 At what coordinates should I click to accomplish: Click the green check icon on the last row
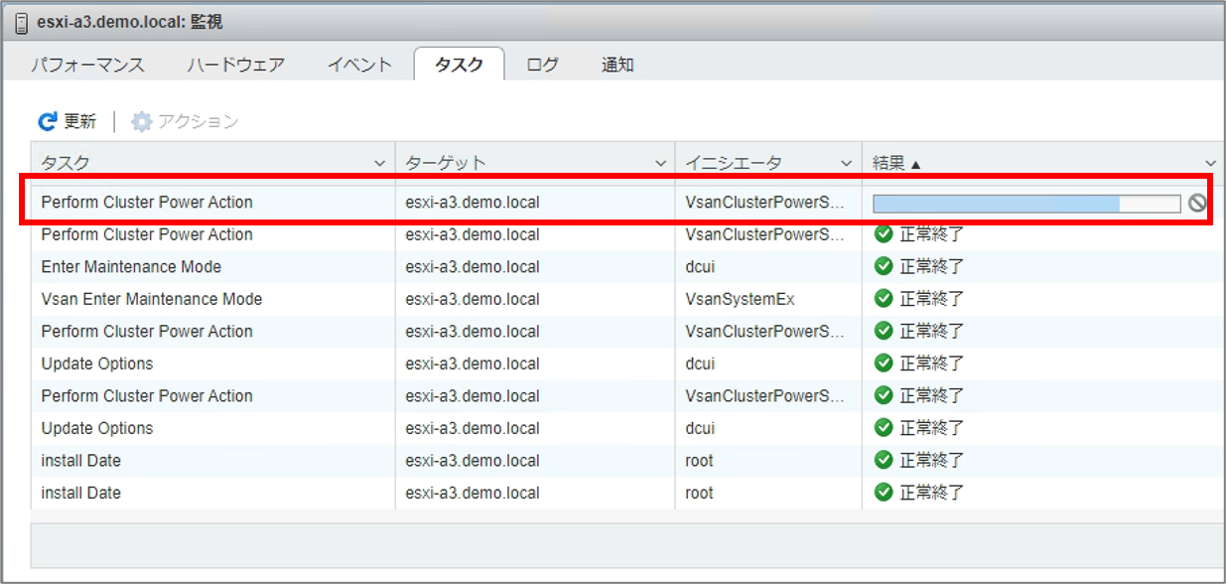pyautogui.click(x=883, y=492)
